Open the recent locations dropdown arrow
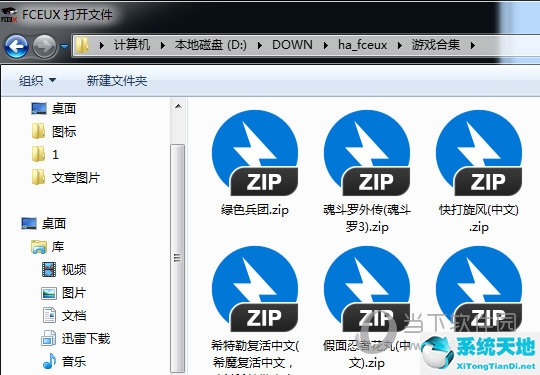The width and height of the screenshot is (540, 375). [64, 46]
